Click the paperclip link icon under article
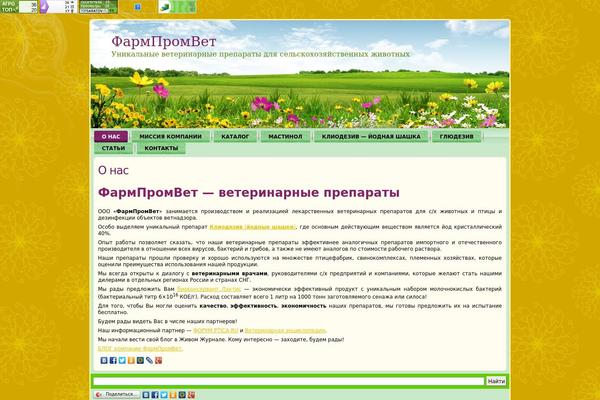Screen dimensions: 600x400 [149, 360]
